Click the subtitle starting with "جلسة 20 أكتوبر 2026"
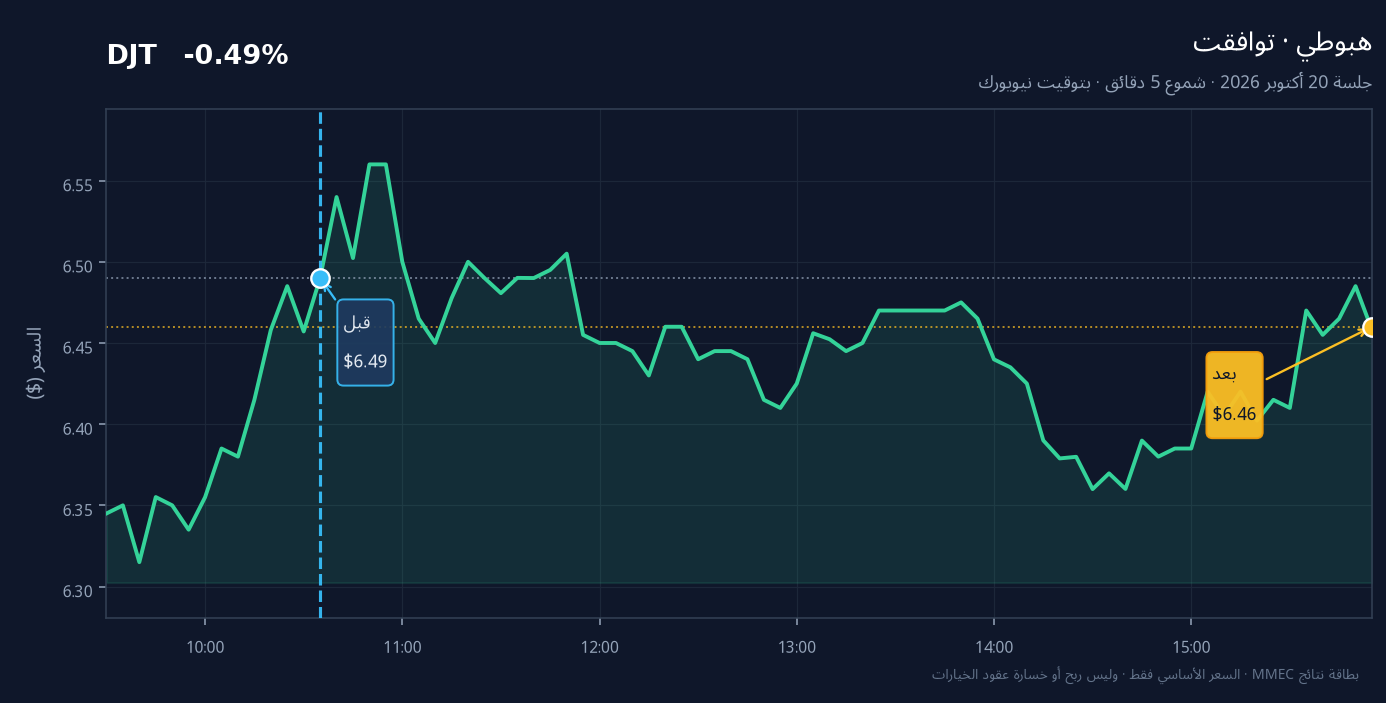 pyautogui.click(x=1175, y=82)
